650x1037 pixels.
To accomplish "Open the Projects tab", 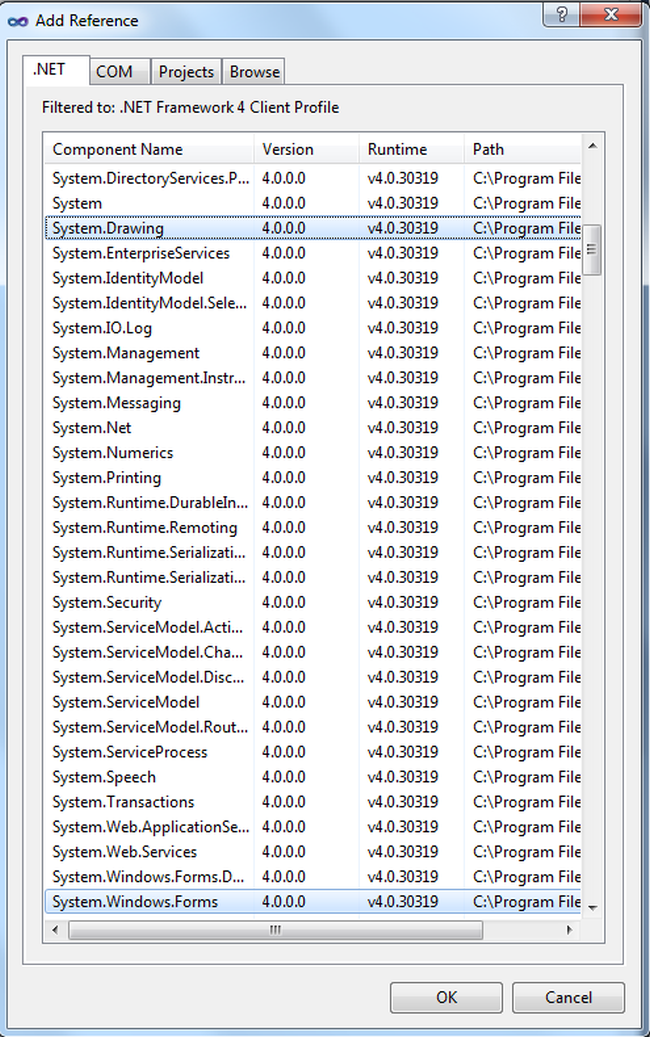I will tap(186, 72).
